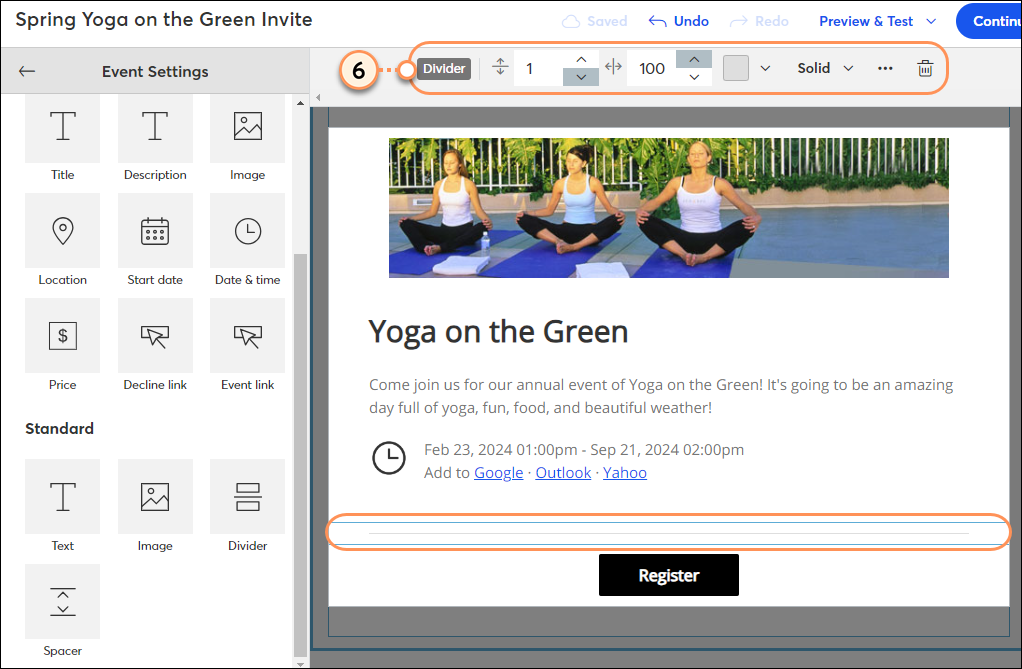The height and width of the screenshot is (669, 1022).
Task: Open the Yahoo calendar link
Action: (624, 473)
